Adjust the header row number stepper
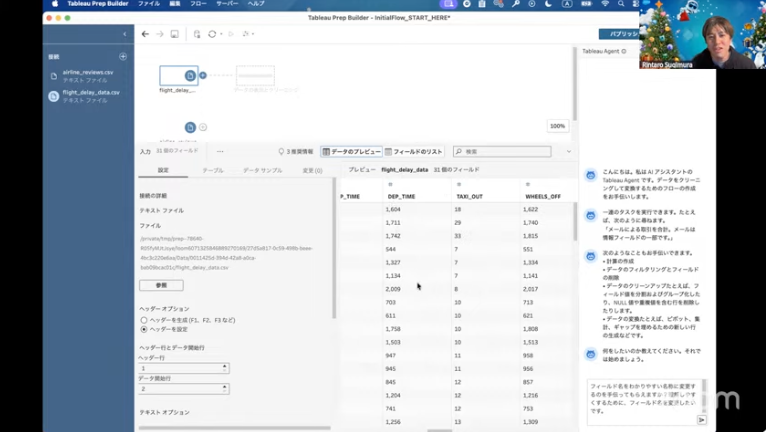 225,368
